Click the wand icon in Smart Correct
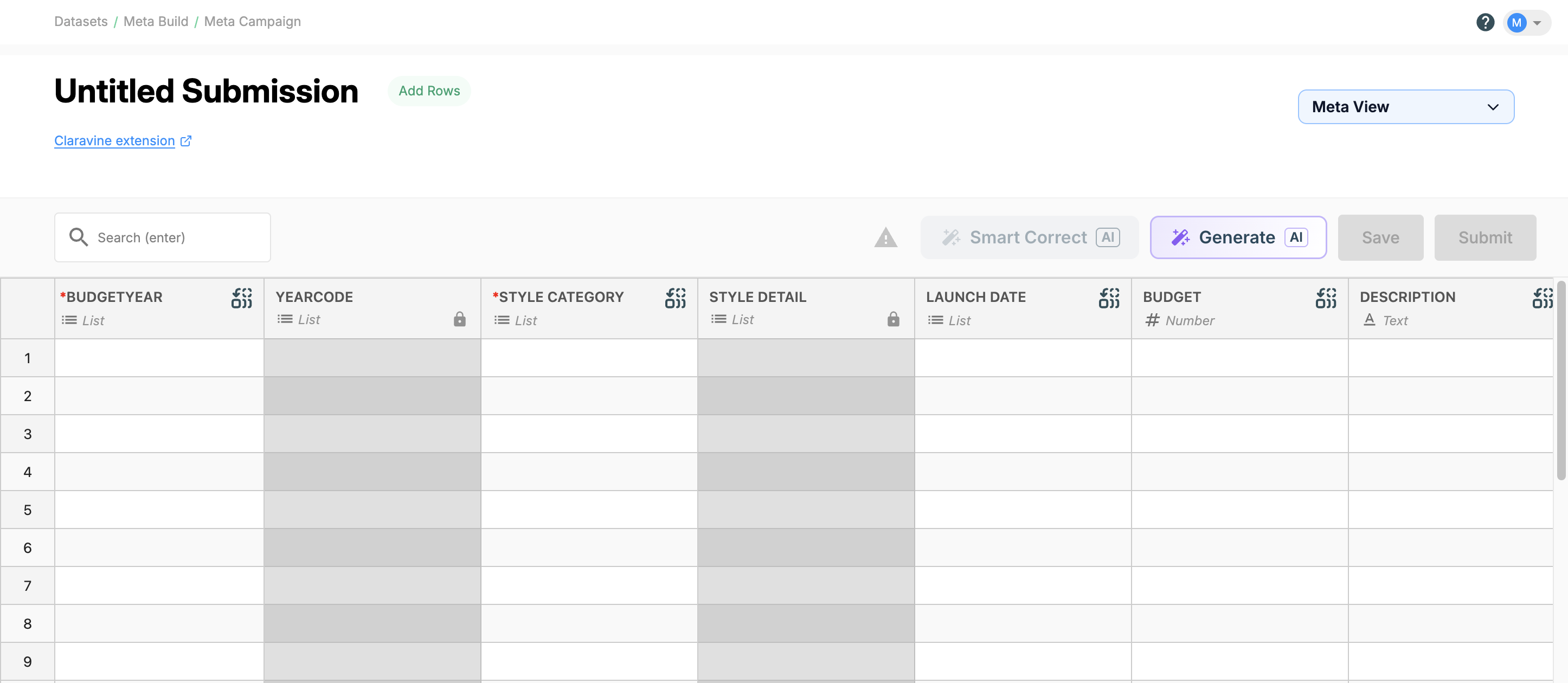Screen dimensions: 1568x683 pyautogui.click(x=952, y=237)
